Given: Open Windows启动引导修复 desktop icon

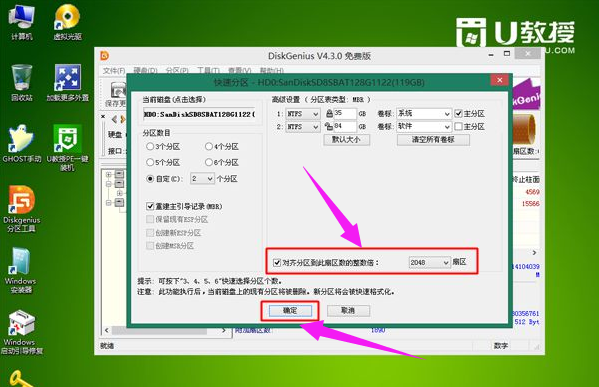Looking at the screenshot, I should click(22, 332).
